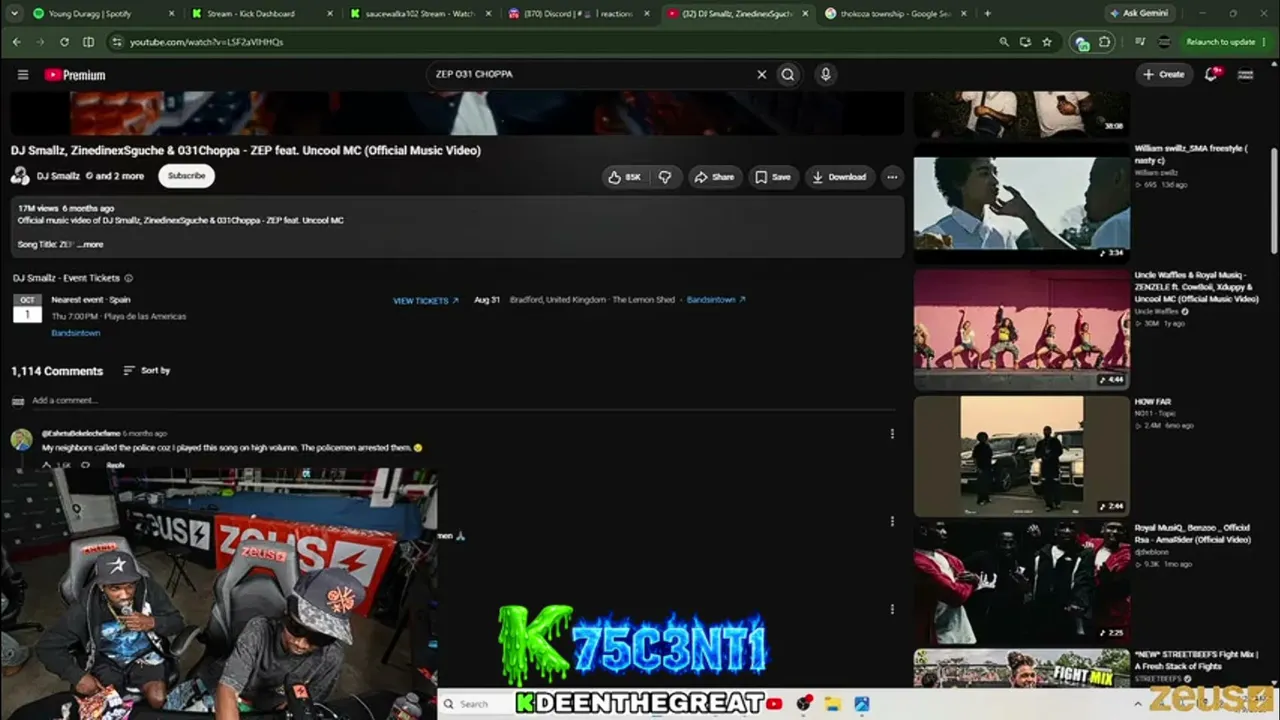Open the YouTube account avatar menu

click(1246, 74)
